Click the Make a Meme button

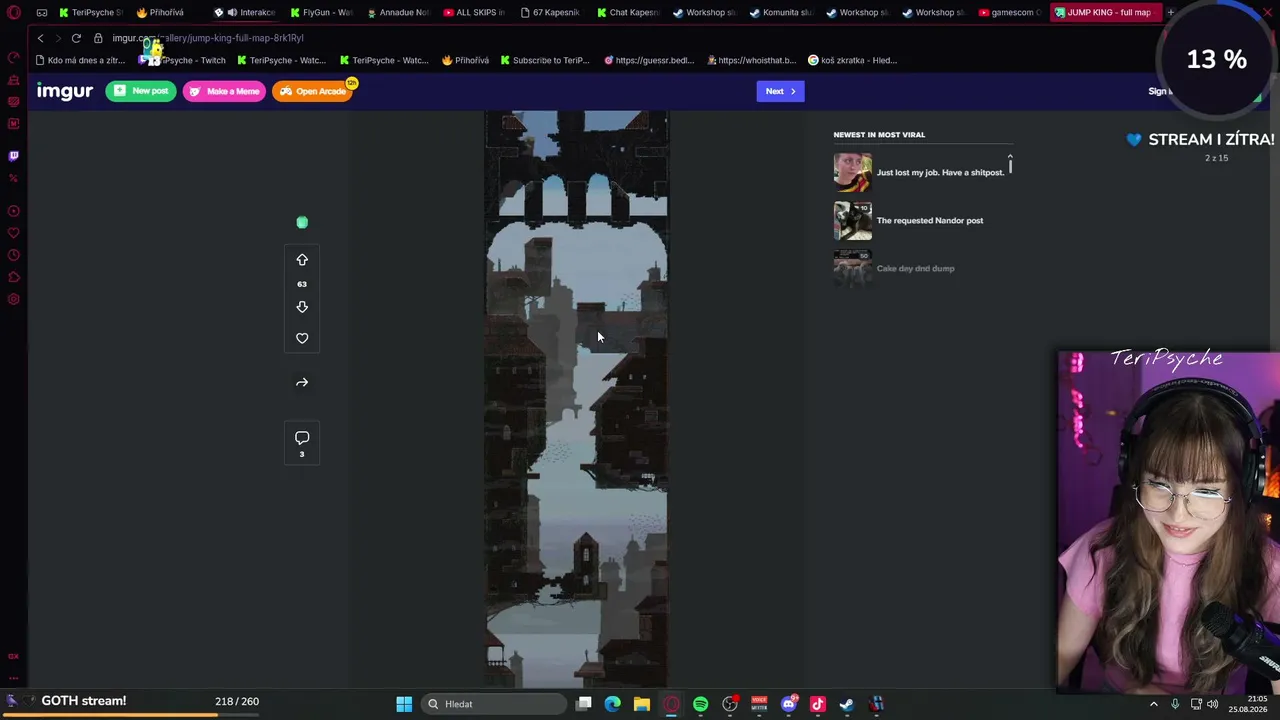coord(224,91)
